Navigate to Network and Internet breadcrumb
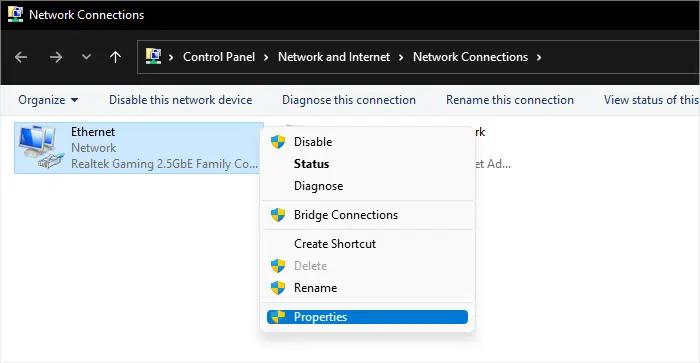This screenshot has height=363, width=700. pyautogui.click(x=334, y=57)
